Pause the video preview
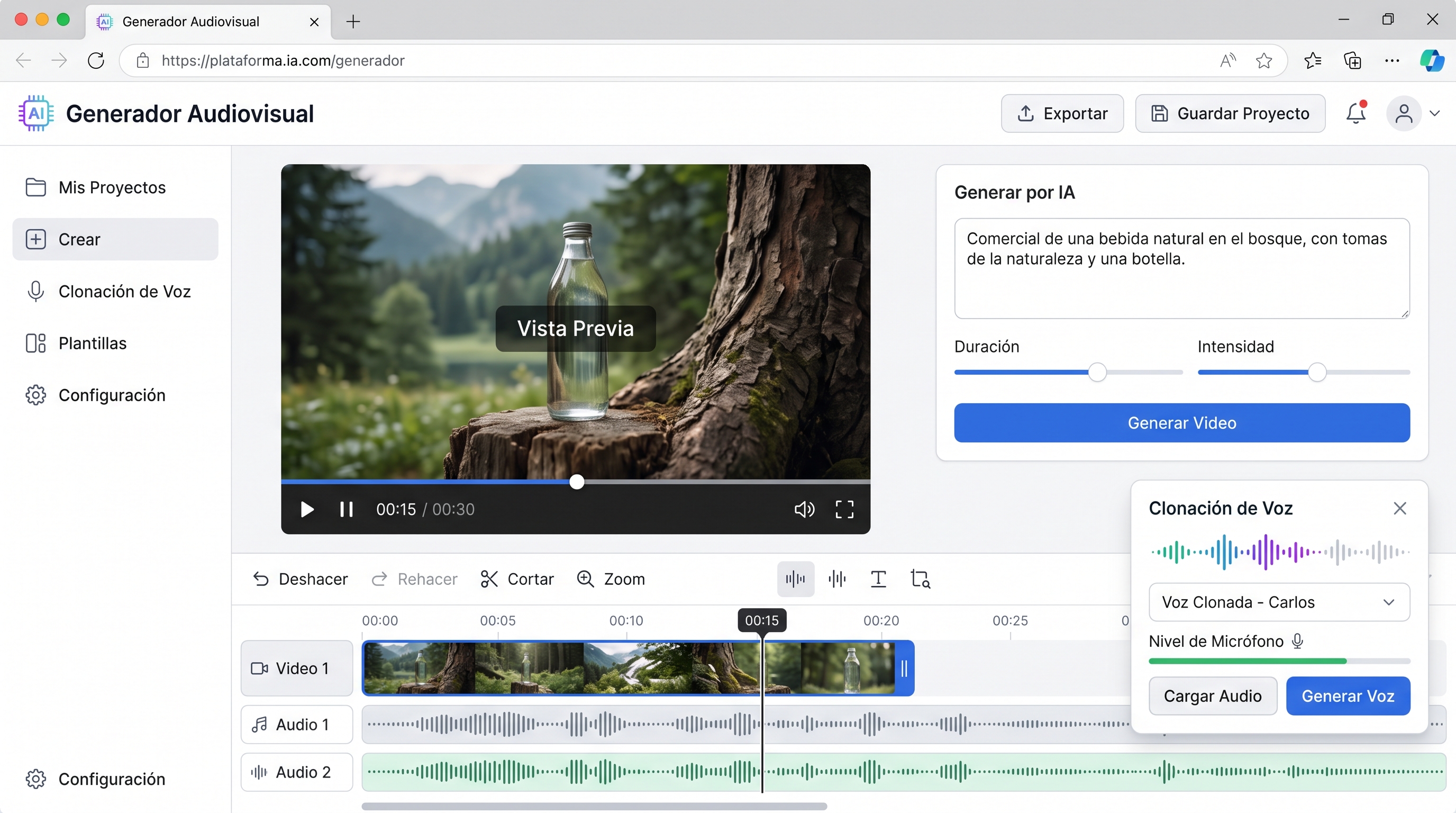The image size is (1456, 813). [347, 509]
